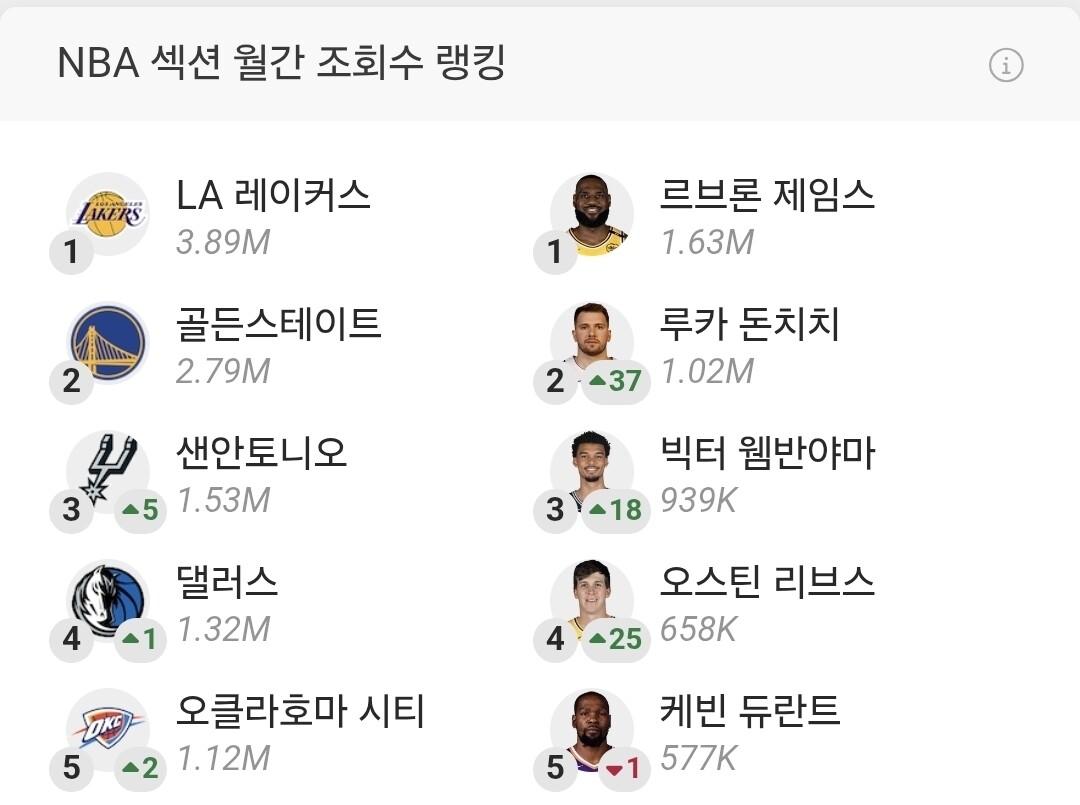Image resolution: width=1080 pixels, height=805 pixels.
Task: Click the 루카 돈치치 player name
Action: 749,324
